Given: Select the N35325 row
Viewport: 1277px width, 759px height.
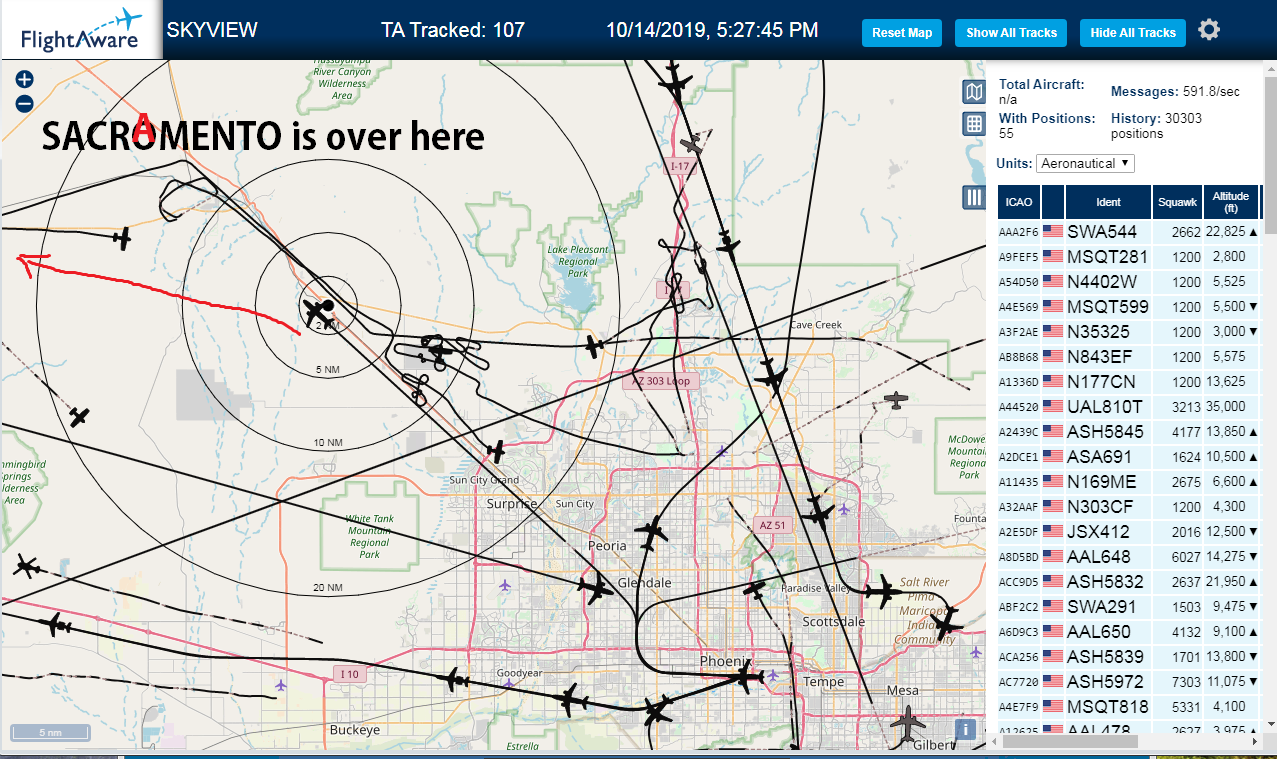Looking at the screenshot, I should tap(1129, 331).
